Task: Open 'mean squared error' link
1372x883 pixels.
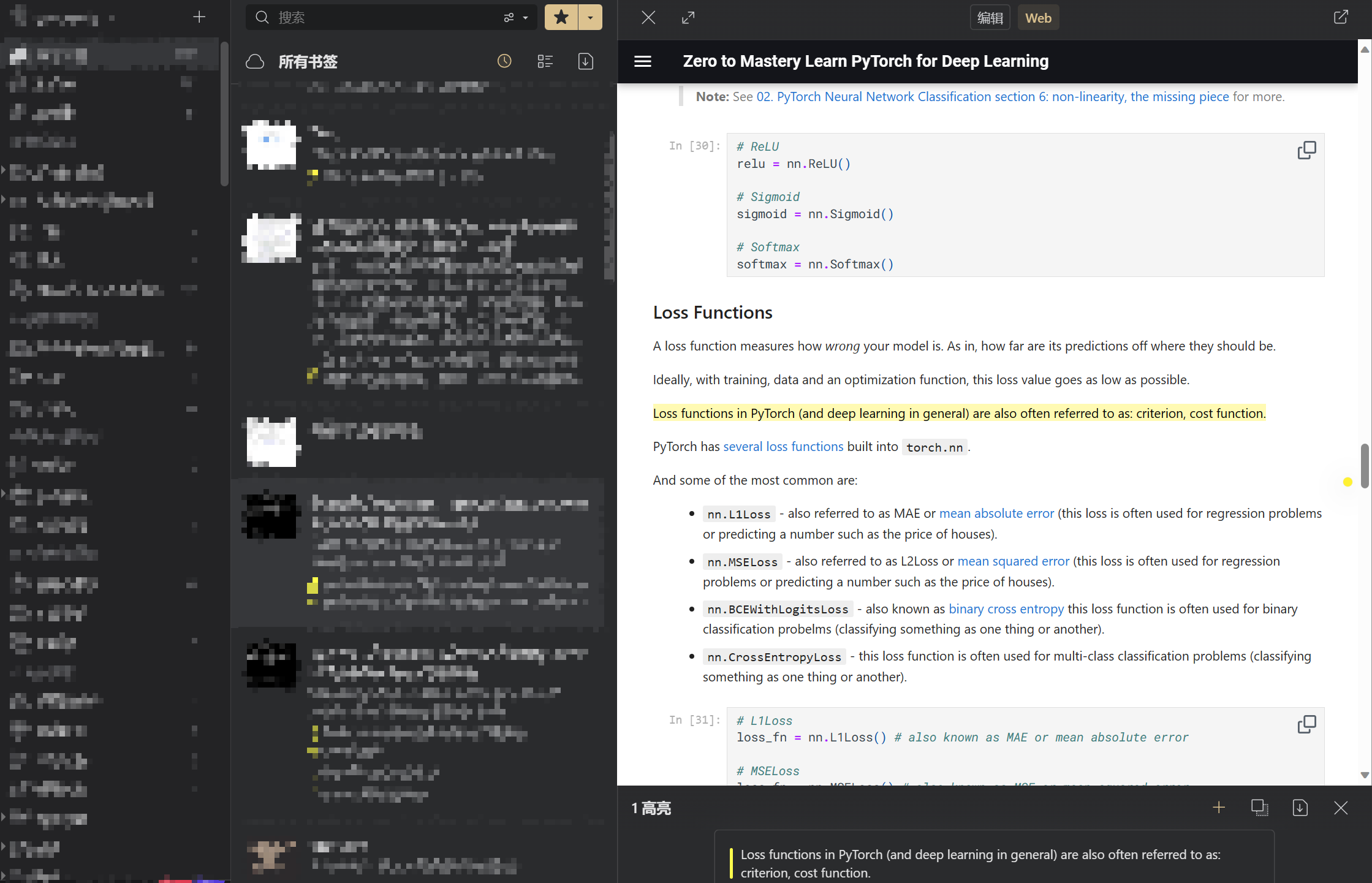Action: point(1013,561)
